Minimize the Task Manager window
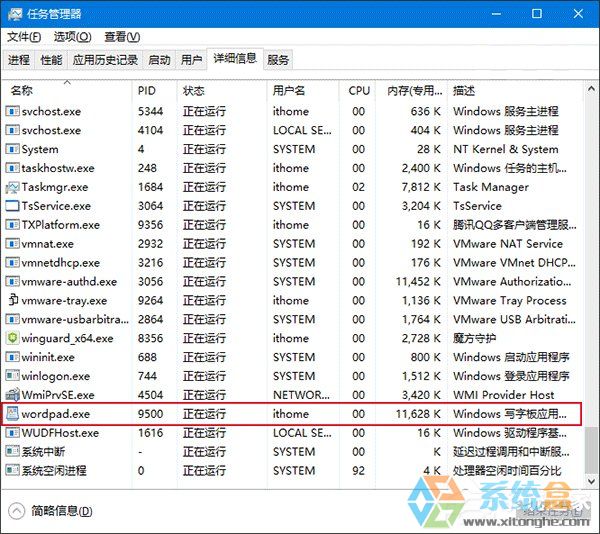Image resolution: width=600 pixels, height=534 pixels. [496, 14]
